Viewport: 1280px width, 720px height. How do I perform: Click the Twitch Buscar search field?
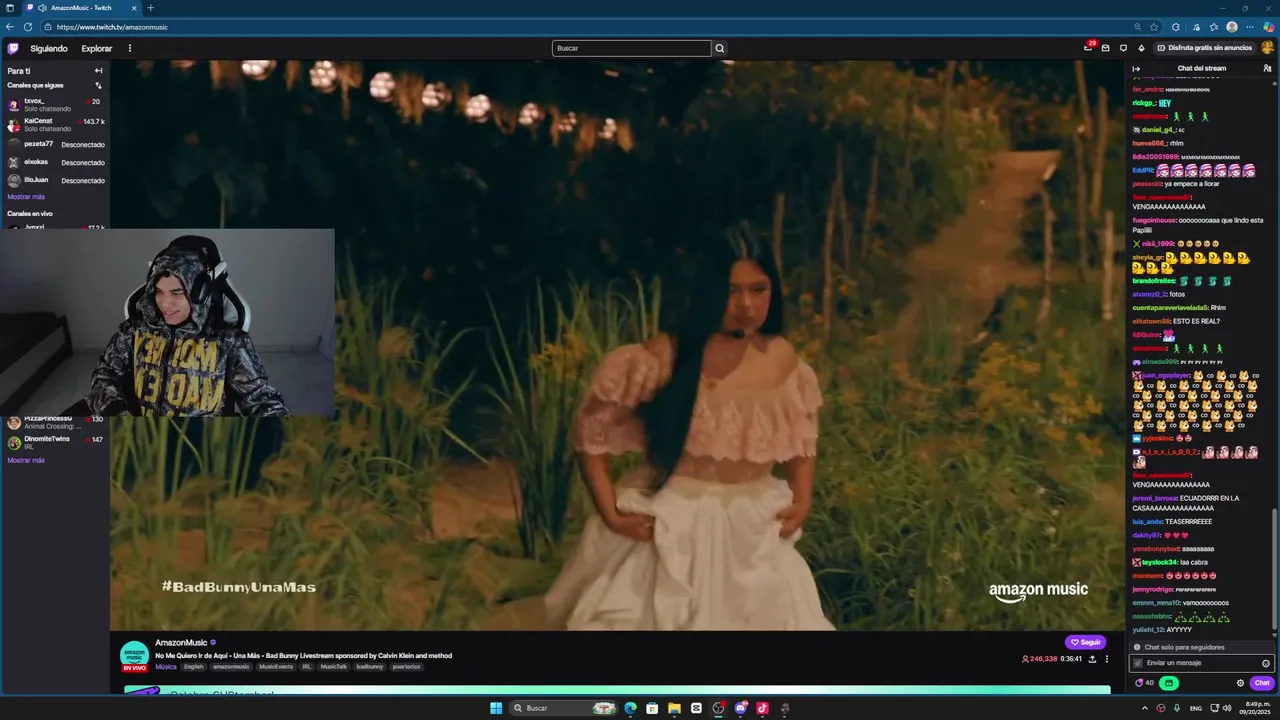(x=631, y=48)
